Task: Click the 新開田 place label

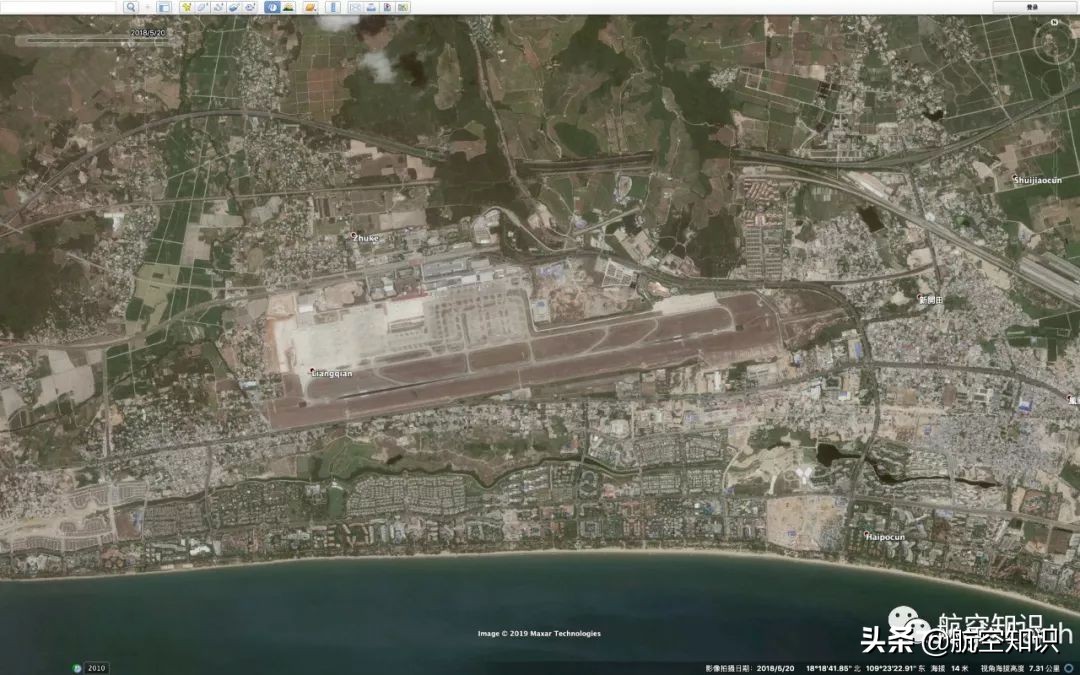Action: (x=931, y=299)
